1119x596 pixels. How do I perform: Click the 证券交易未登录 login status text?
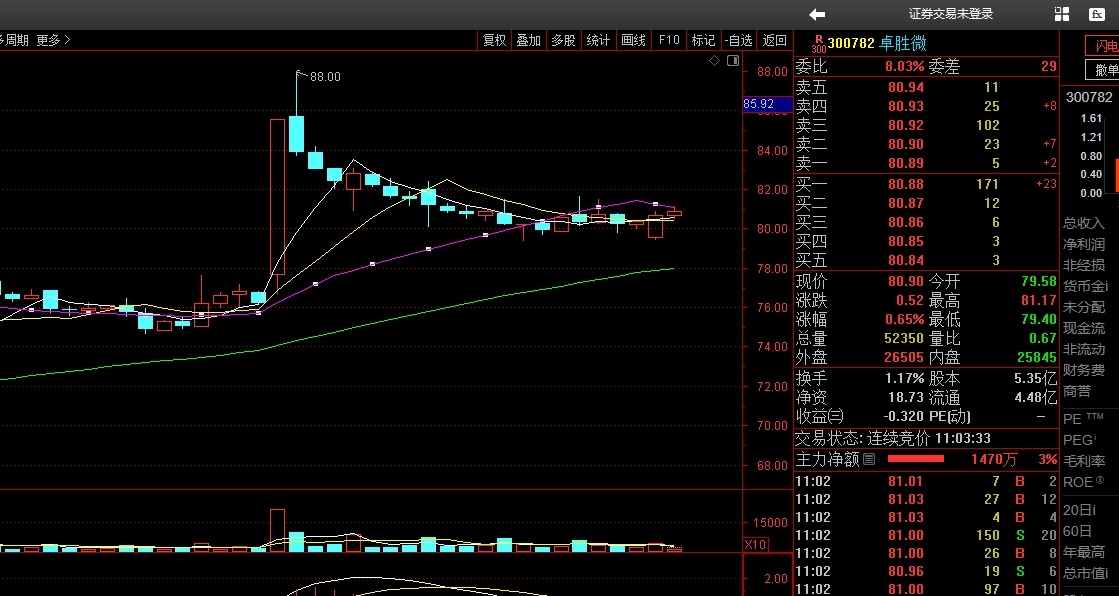point(951,14)
